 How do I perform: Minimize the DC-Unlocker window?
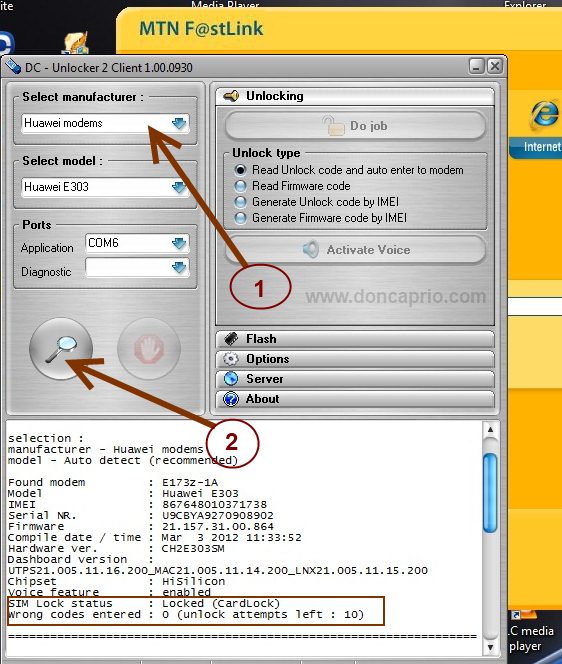(477, 66)
